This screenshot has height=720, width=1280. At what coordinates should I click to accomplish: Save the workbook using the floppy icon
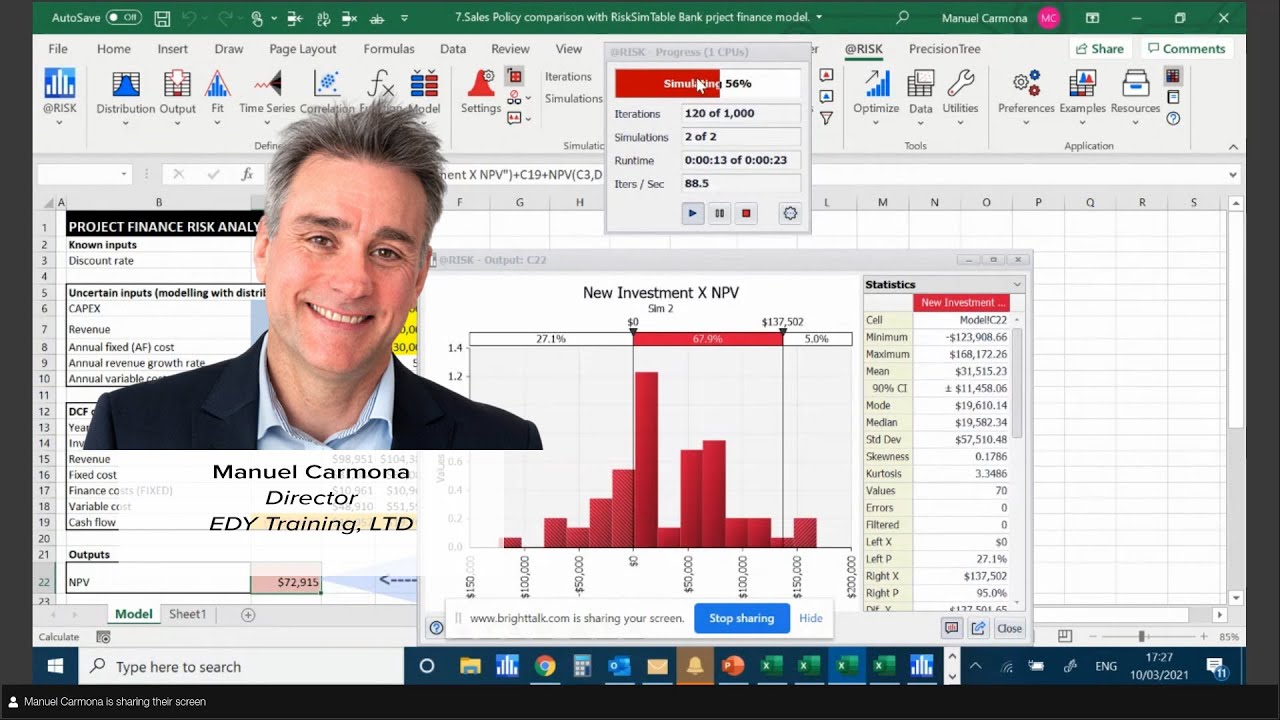pos(162,18)
